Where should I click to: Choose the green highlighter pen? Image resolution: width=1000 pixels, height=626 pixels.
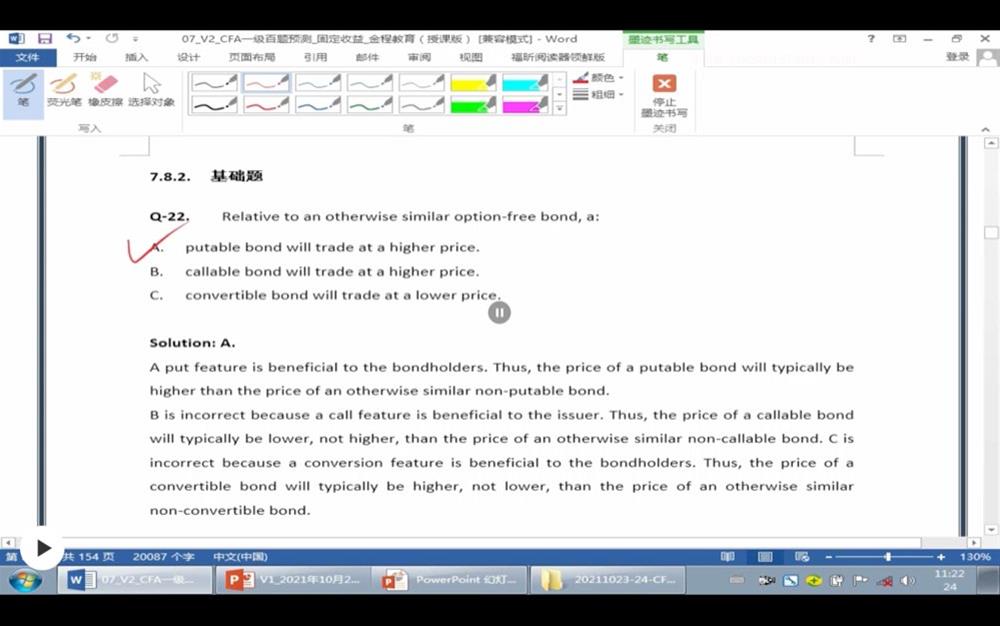click(473, 105)
